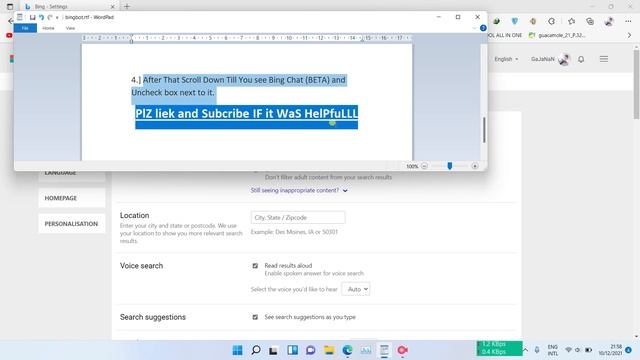
Task: Click the WordPad ruler indent marker
Action: pos(131,39)
